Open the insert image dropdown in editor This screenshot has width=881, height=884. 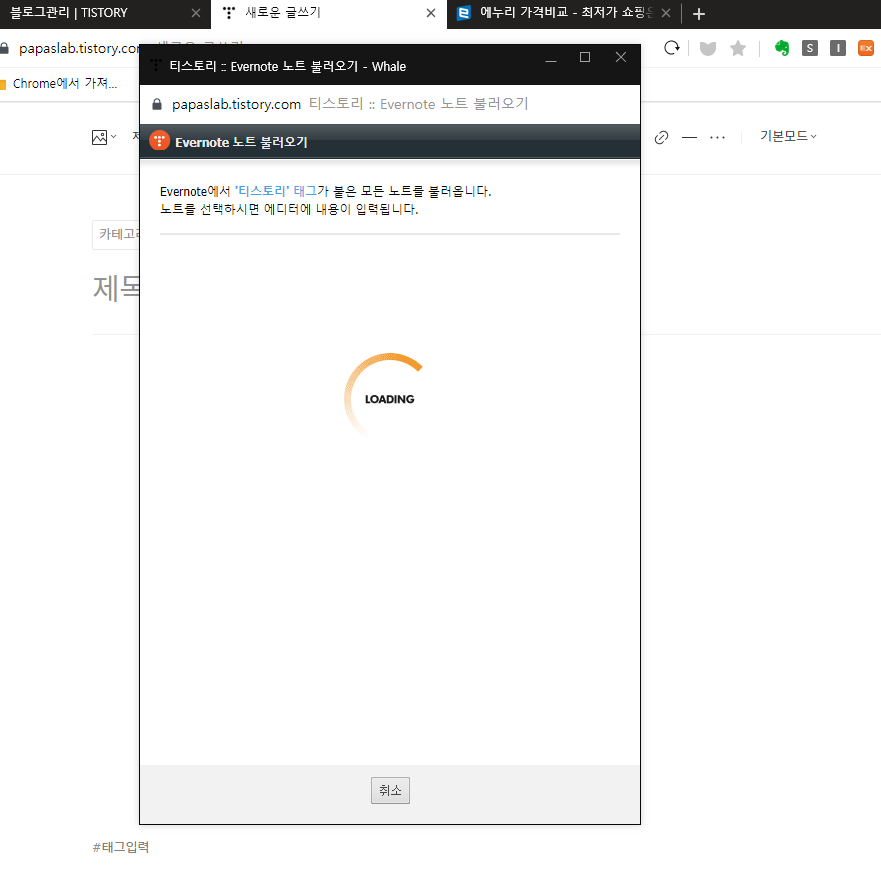click(x=104, y=137)
